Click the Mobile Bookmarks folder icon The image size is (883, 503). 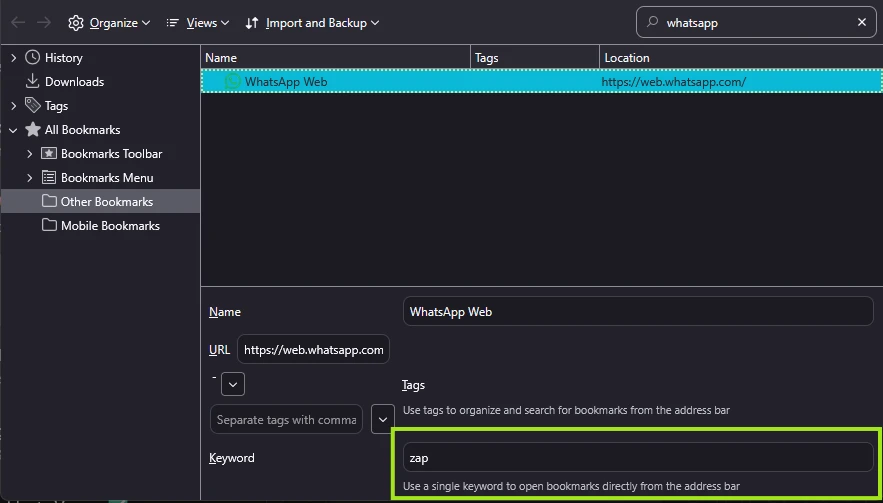[49, 225]
